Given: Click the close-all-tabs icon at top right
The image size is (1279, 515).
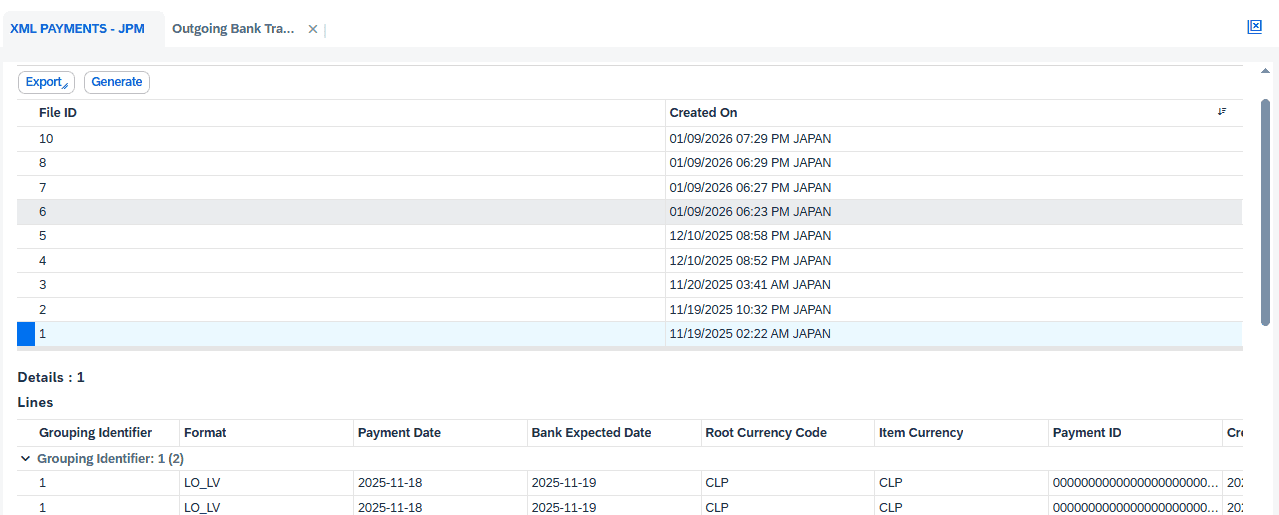Looking at the screenshot, I should click(1254, 27).
